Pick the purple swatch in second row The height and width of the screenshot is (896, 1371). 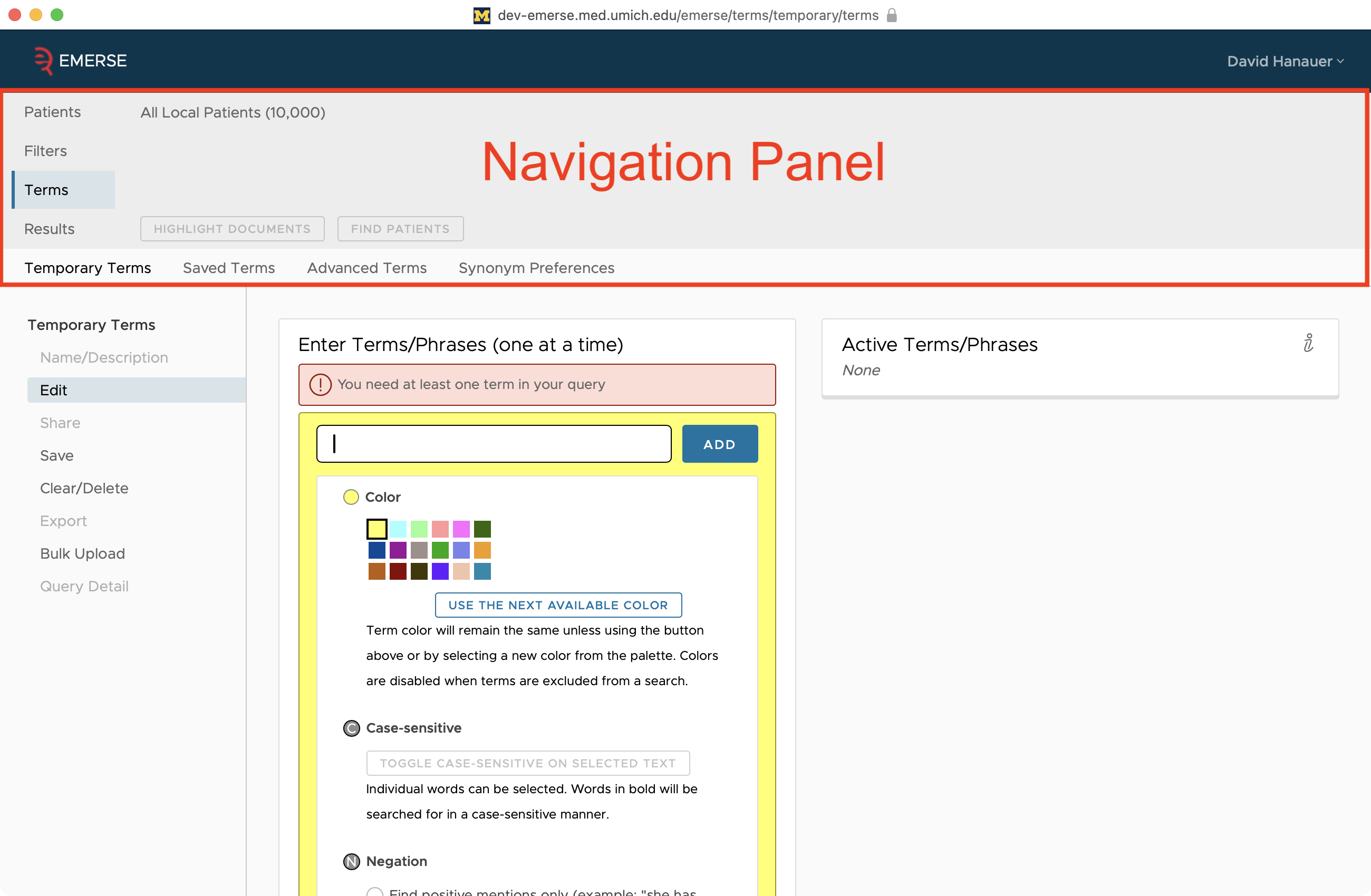click(x=398, y=550)
